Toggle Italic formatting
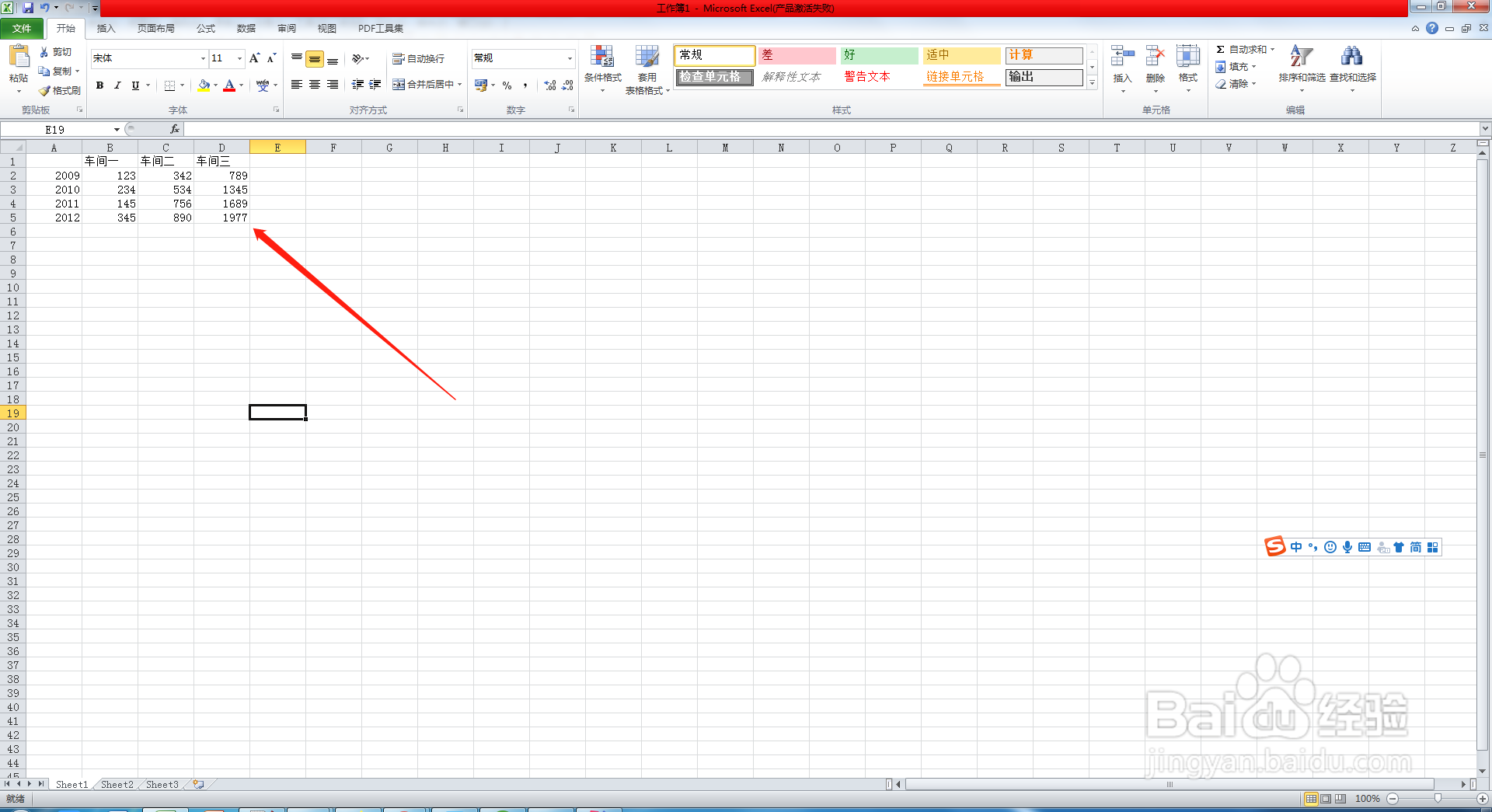This screenshot has width=1492, height=812. 117,85
